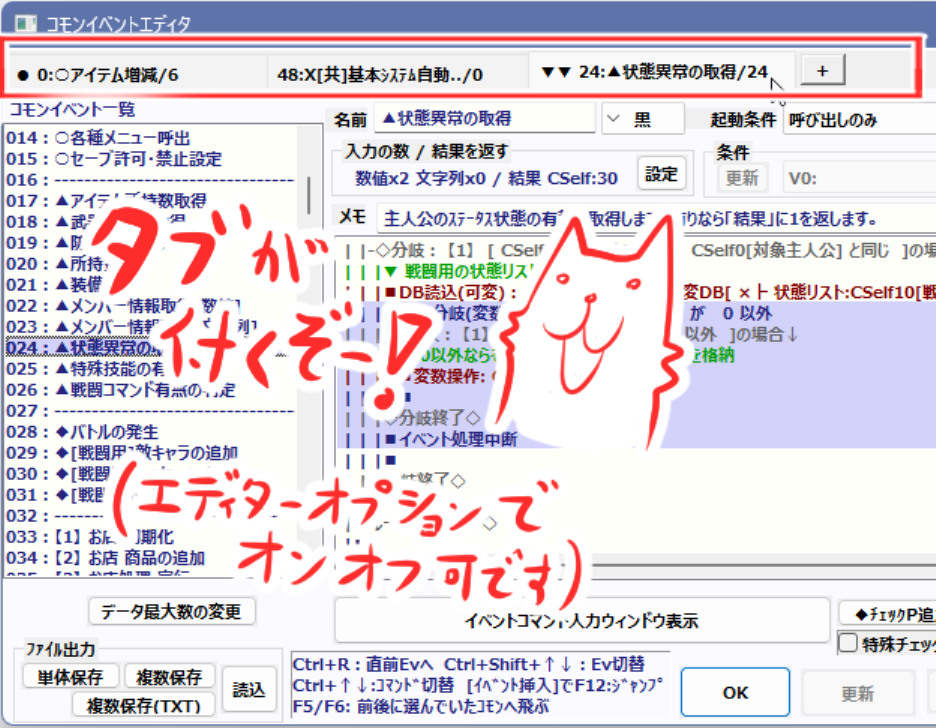Click the 読込 button
This screenshot has width=936, height=728.
pyautogui.click(x=249, y=689)
